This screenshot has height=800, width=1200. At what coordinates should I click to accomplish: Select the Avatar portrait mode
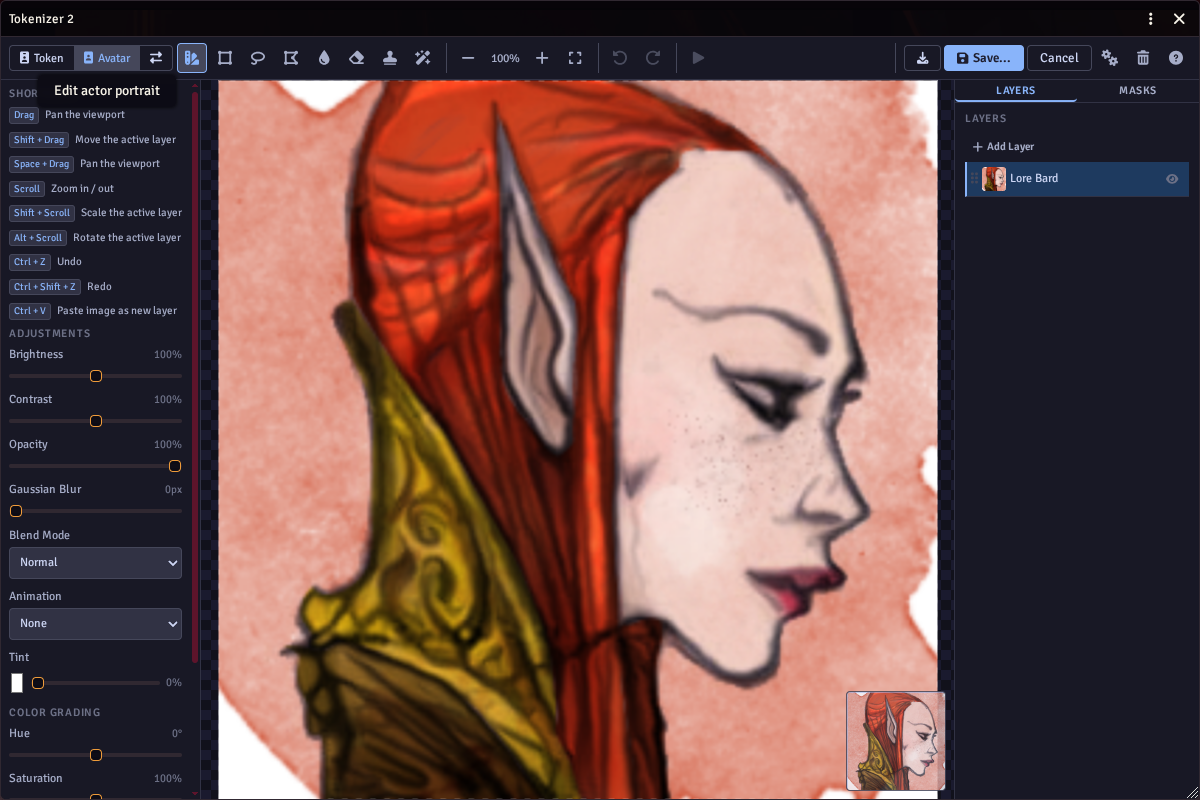107,58
